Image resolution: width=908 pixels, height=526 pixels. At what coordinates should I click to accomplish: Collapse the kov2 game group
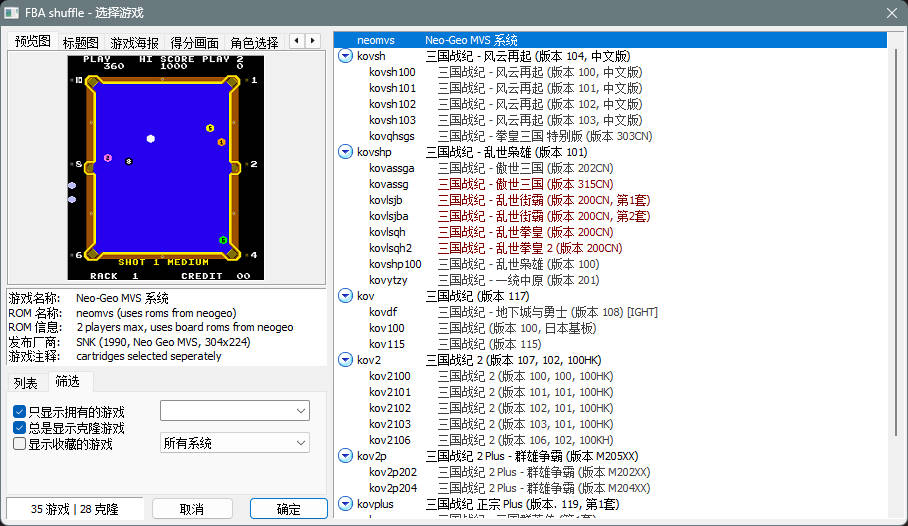(345, 360)
